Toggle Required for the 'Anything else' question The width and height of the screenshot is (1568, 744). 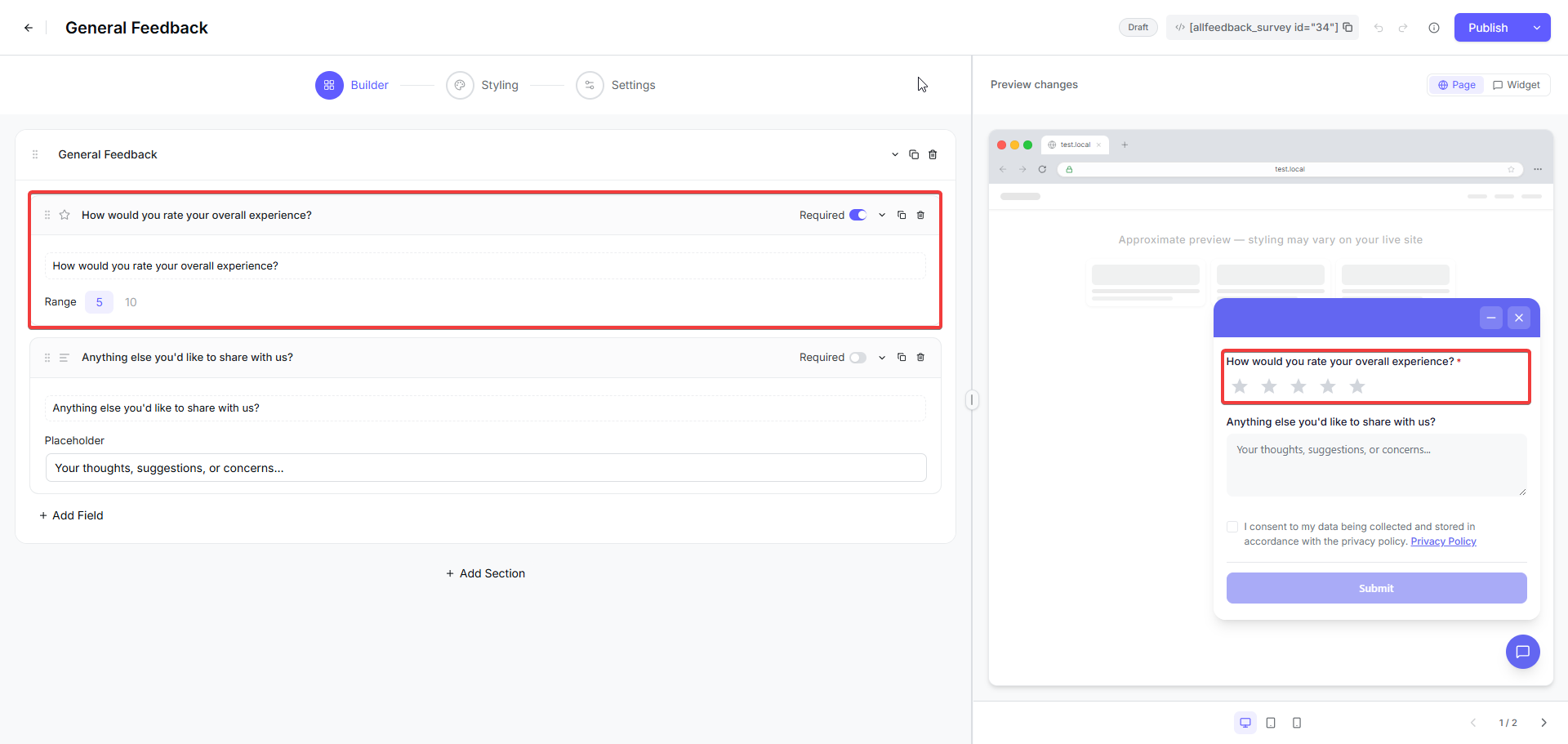pos(857,358)
